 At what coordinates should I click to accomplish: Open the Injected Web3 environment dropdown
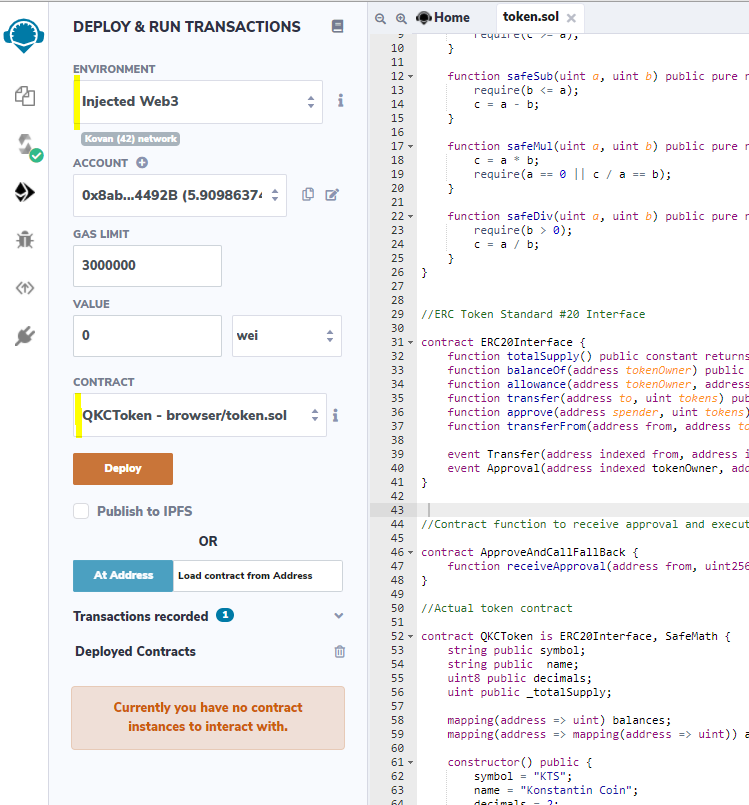pyautogui.click(x=198, y=102)
